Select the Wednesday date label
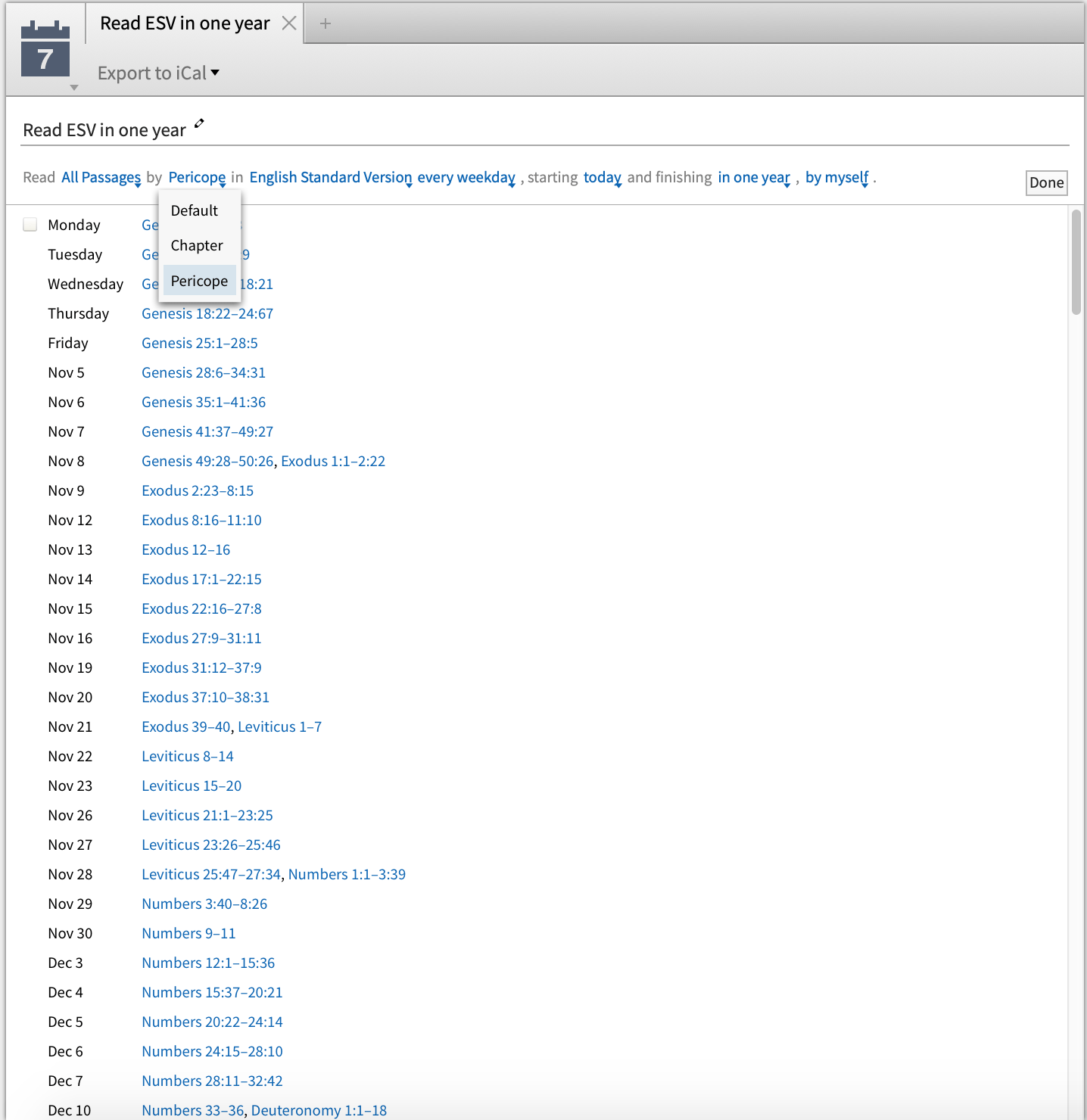Viewport: 1087px width, 1120px height. click(86, 284)
